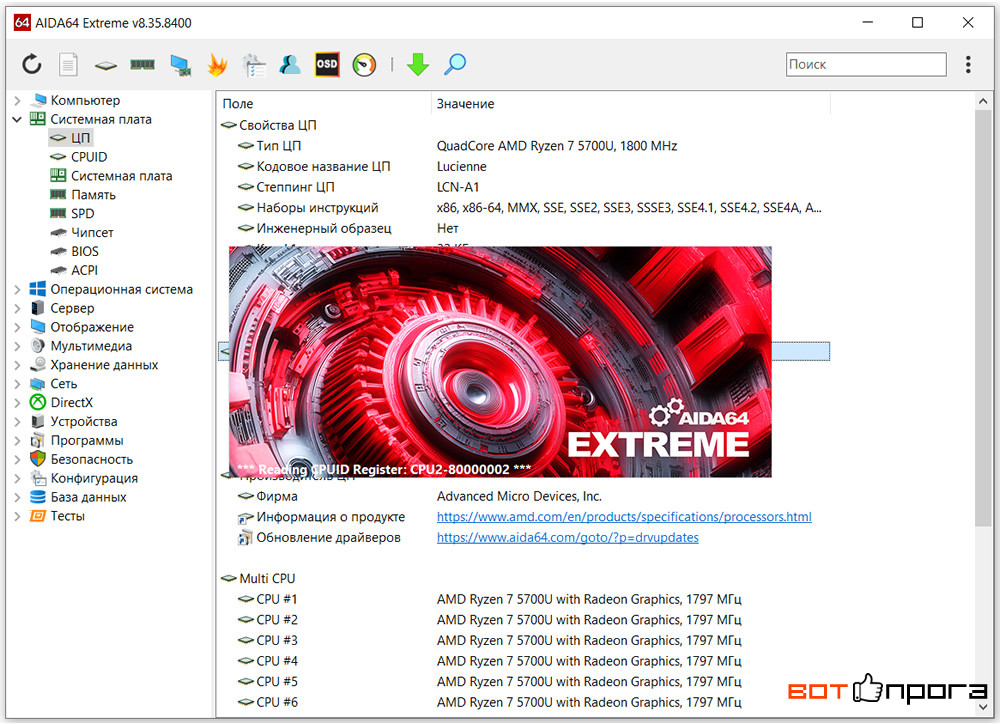Expand the Хранение данных node
This screenshot has width=1000, height=724.
(x=17, y=365)
